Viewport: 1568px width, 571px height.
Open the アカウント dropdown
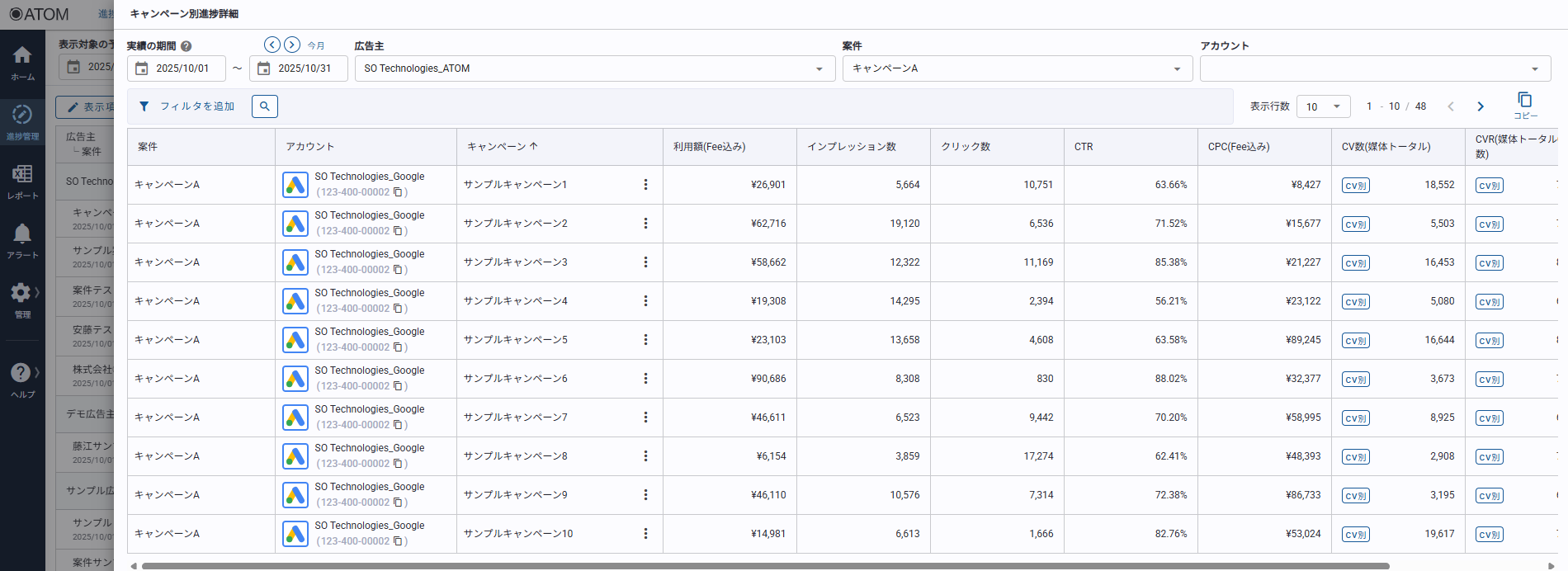pyautogui.click(x=1534, y=68)
